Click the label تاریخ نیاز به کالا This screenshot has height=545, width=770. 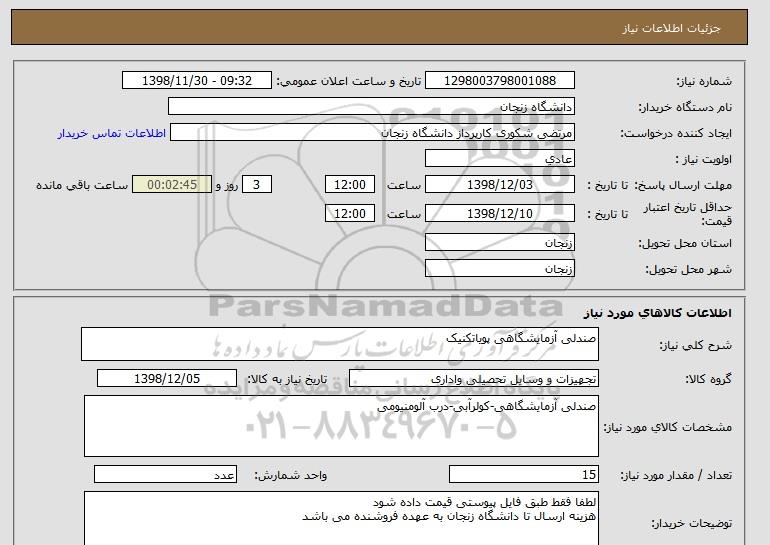[287, 379]
